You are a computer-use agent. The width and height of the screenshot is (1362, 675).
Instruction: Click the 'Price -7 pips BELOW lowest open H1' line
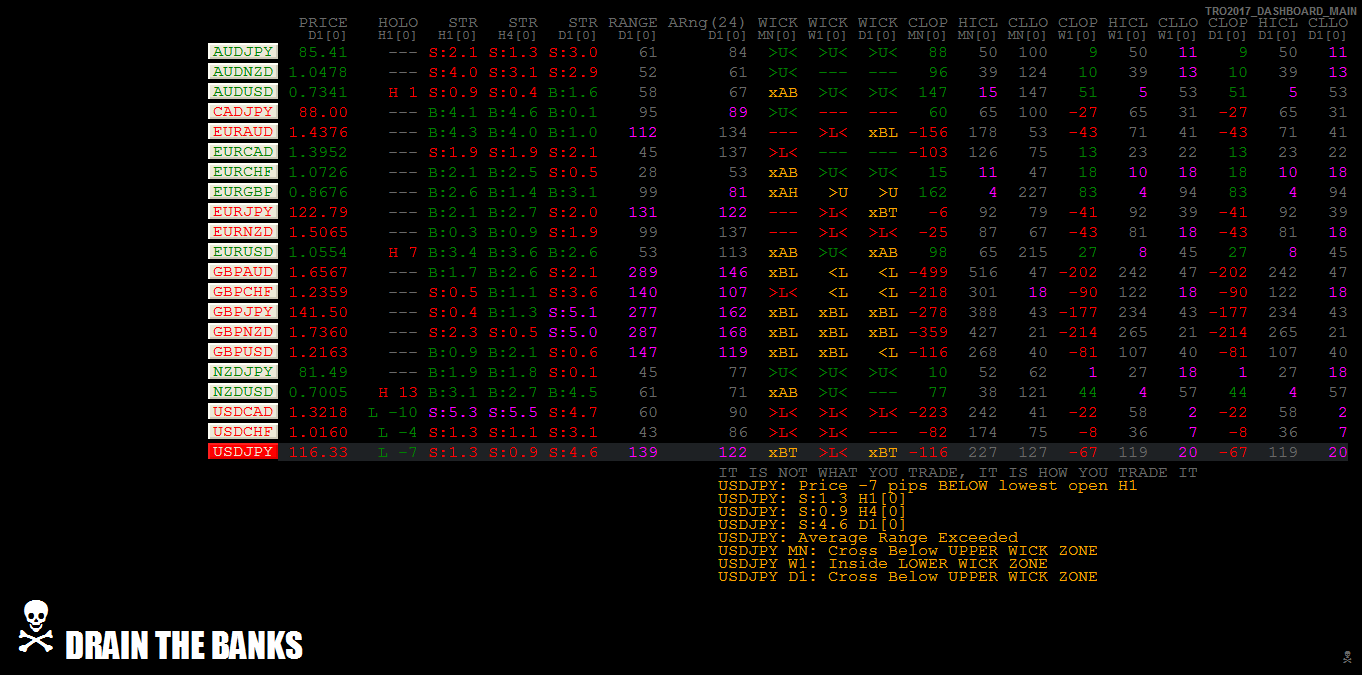tap(928, 485)
